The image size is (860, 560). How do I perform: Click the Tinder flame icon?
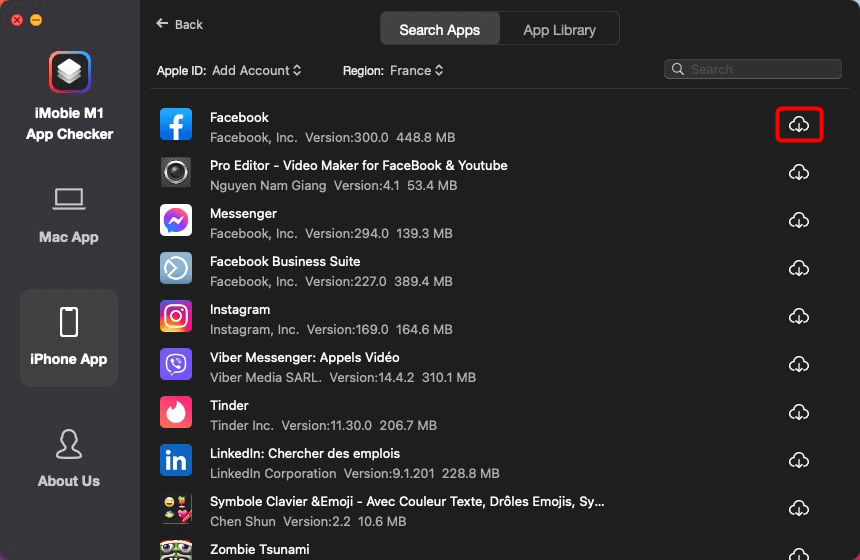[176, 412]
